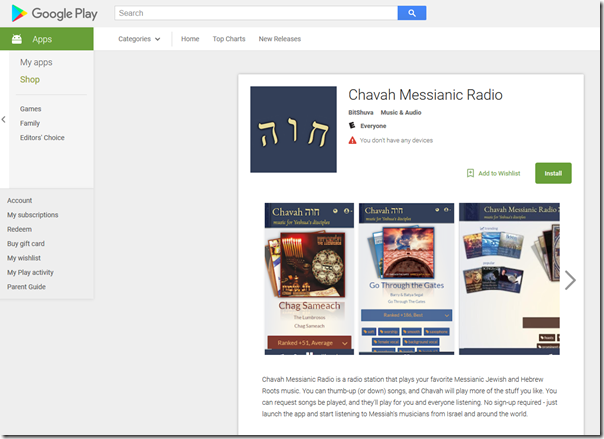Click the Redeem link

tap(19, 229)
